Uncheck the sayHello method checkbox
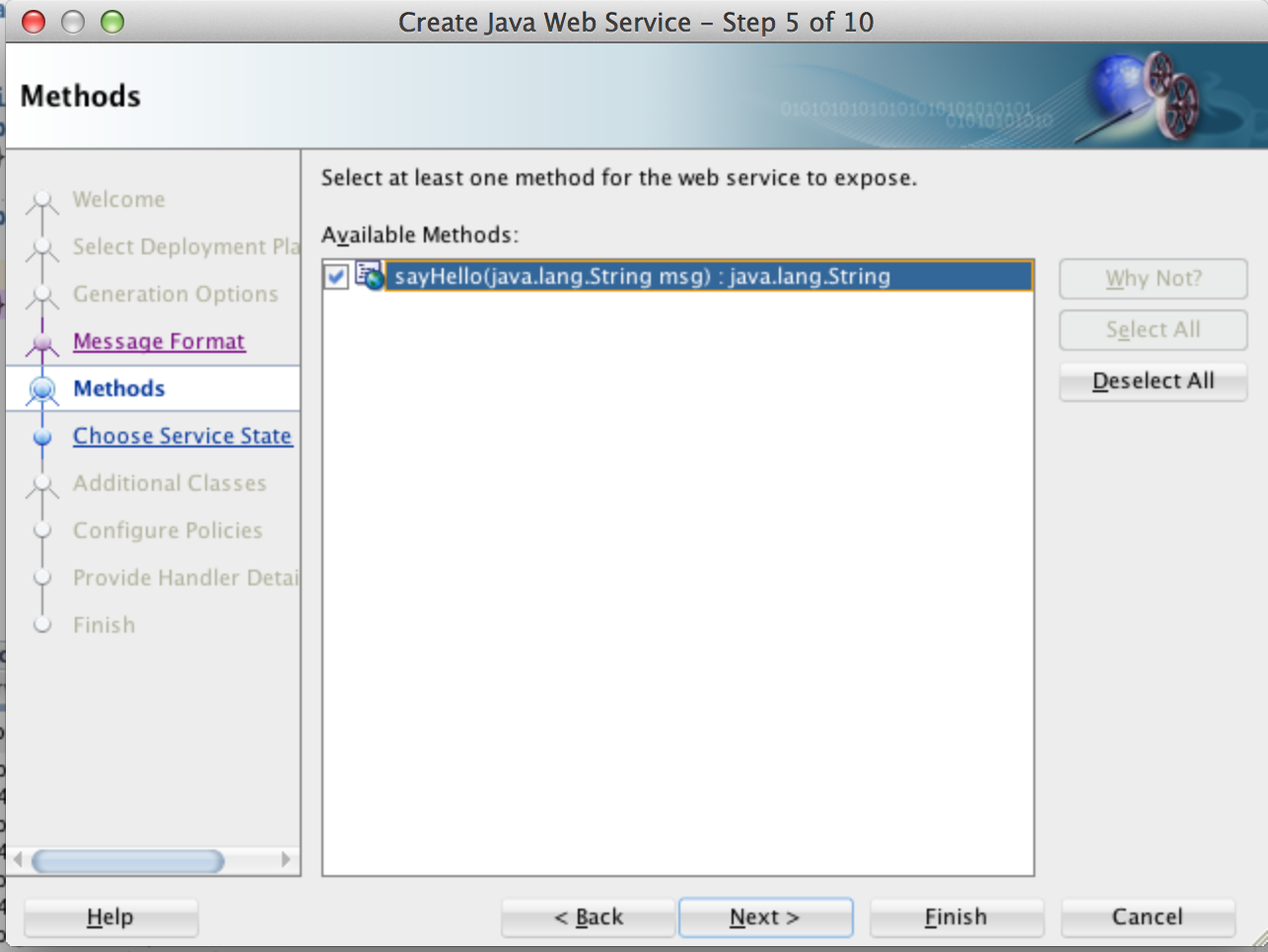 (335, 277)
